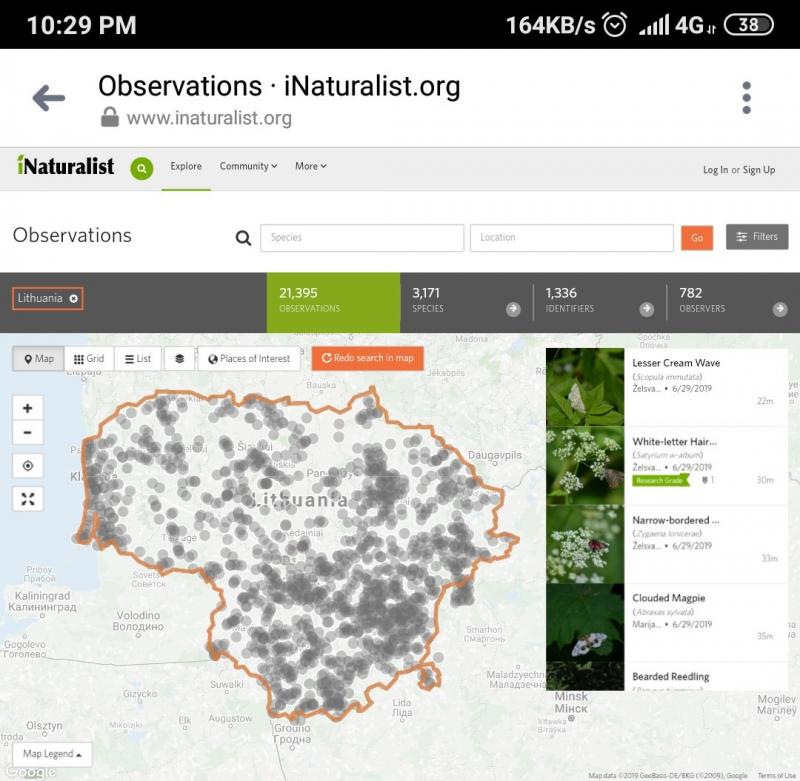Click the magnifier icon beside Species field
Image resolution: width=800 pixels, height=781 pixels.
243,238
